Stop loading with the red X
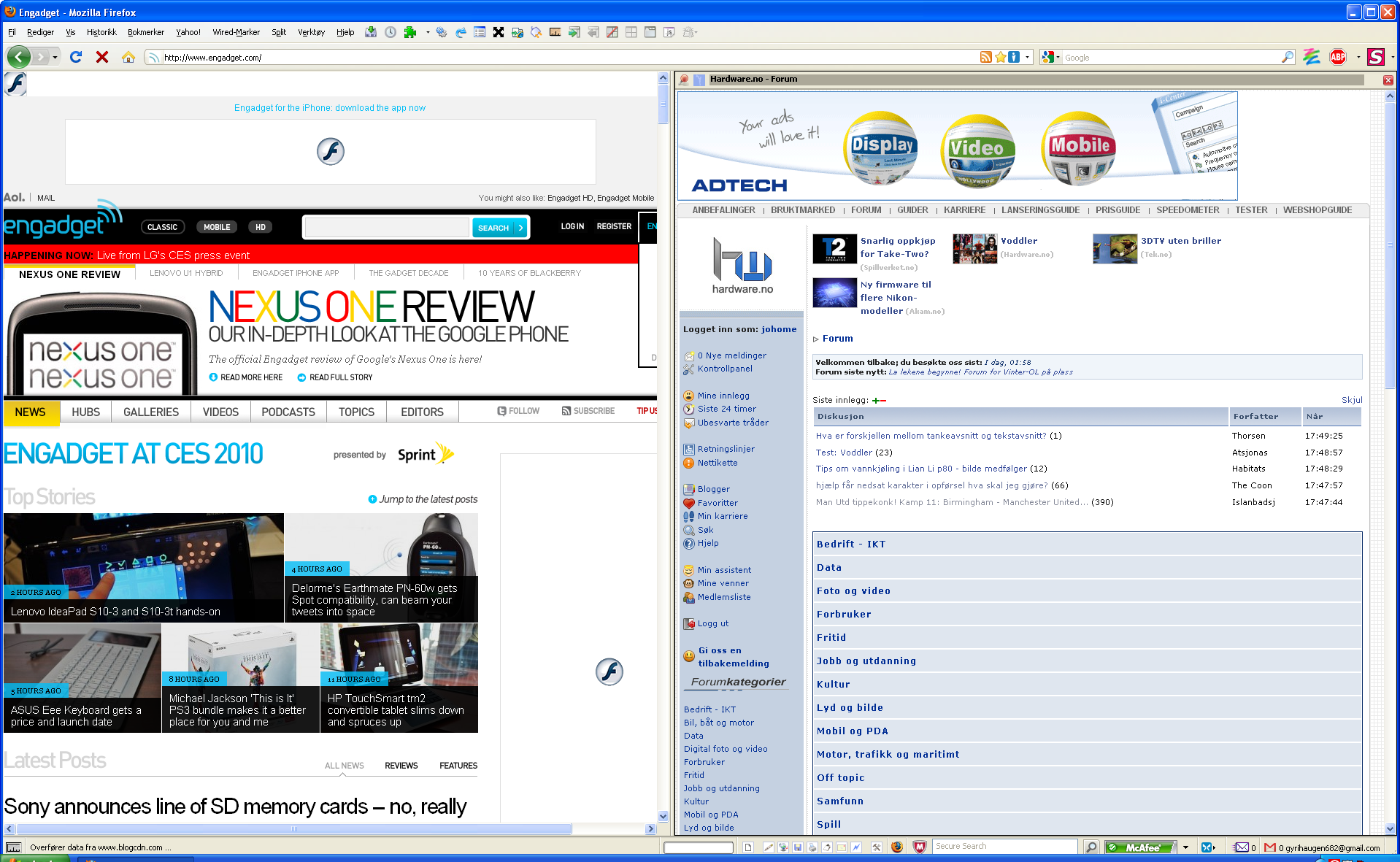This screenshot has height=862, width=1400. (x=102, y=57)
